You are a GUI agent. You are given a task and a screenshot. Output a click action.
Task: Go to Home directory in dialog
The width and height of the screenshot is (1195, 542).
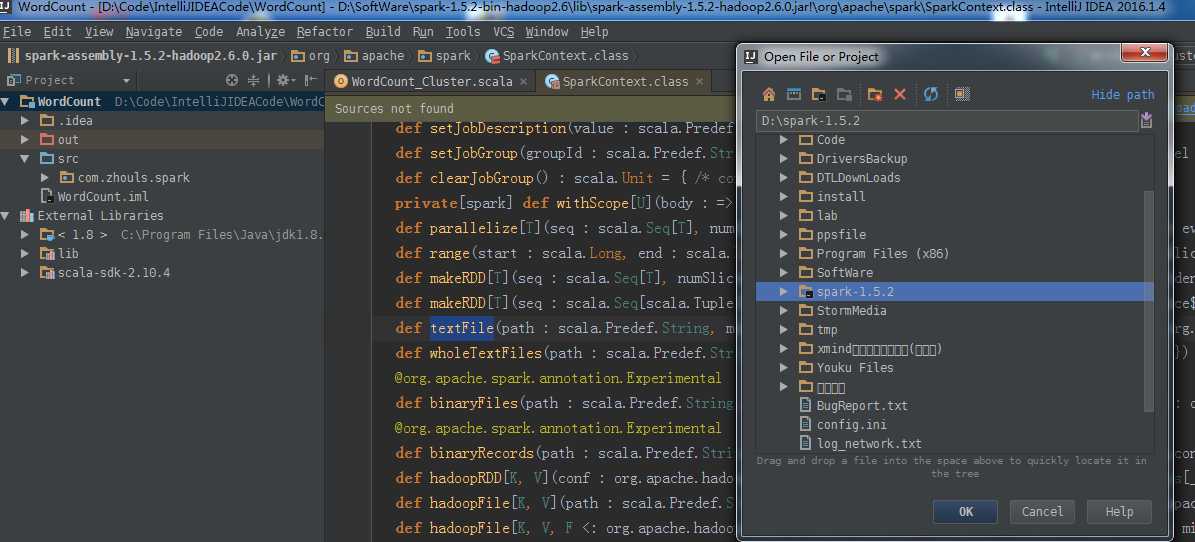point(769,95)
